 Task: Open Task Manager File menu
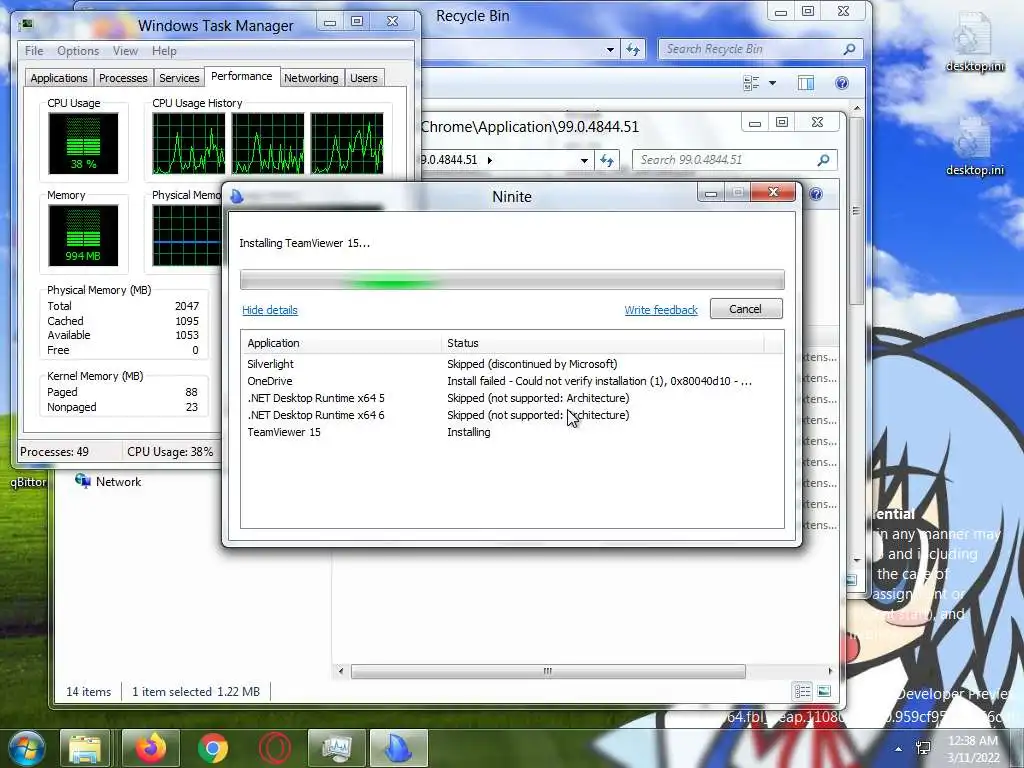34,51
